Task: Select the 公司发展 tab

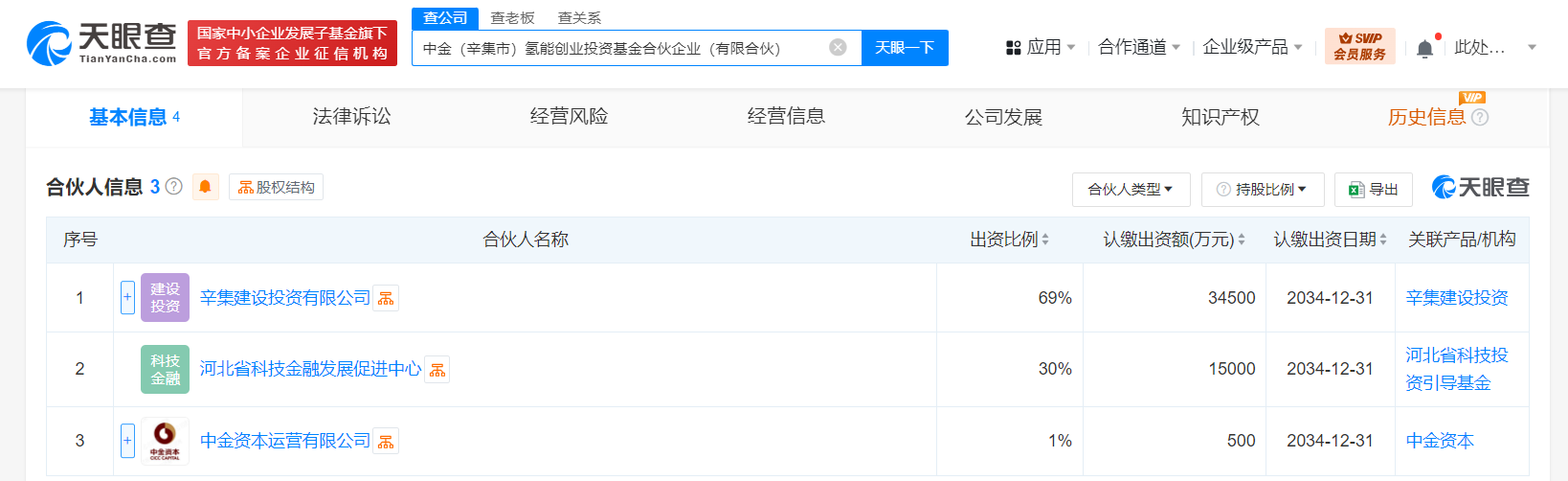Action: pos(1003,117)
